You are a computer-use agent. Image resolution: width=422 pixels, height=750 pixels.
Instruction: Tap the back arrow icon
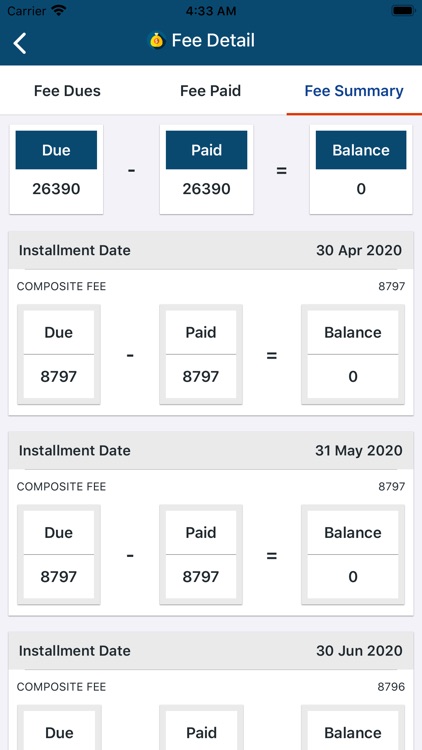pos(20,43)
